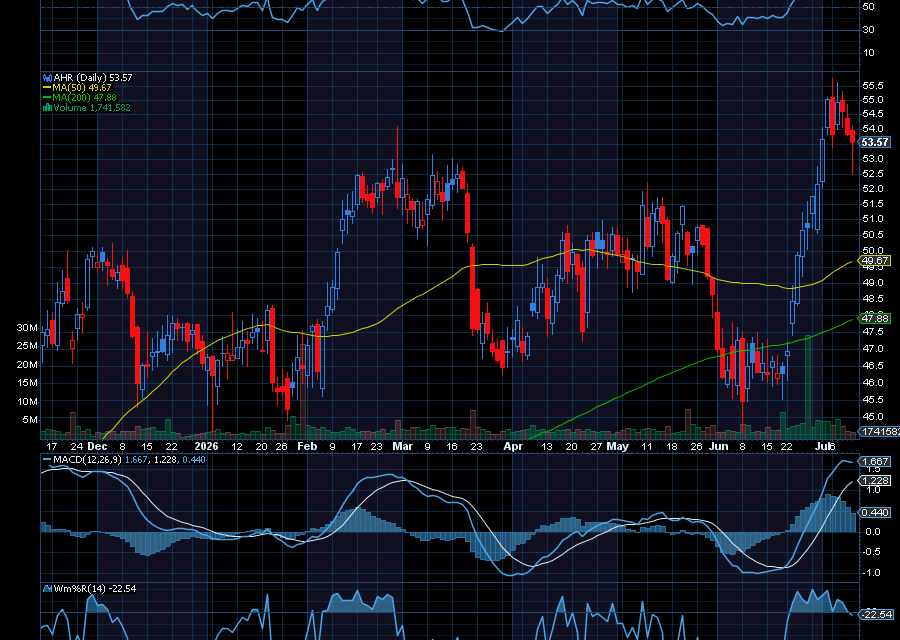The width and height of the screenshot is (900, 640).
Task: Click the 10M volume axis label
Action: 27,401
